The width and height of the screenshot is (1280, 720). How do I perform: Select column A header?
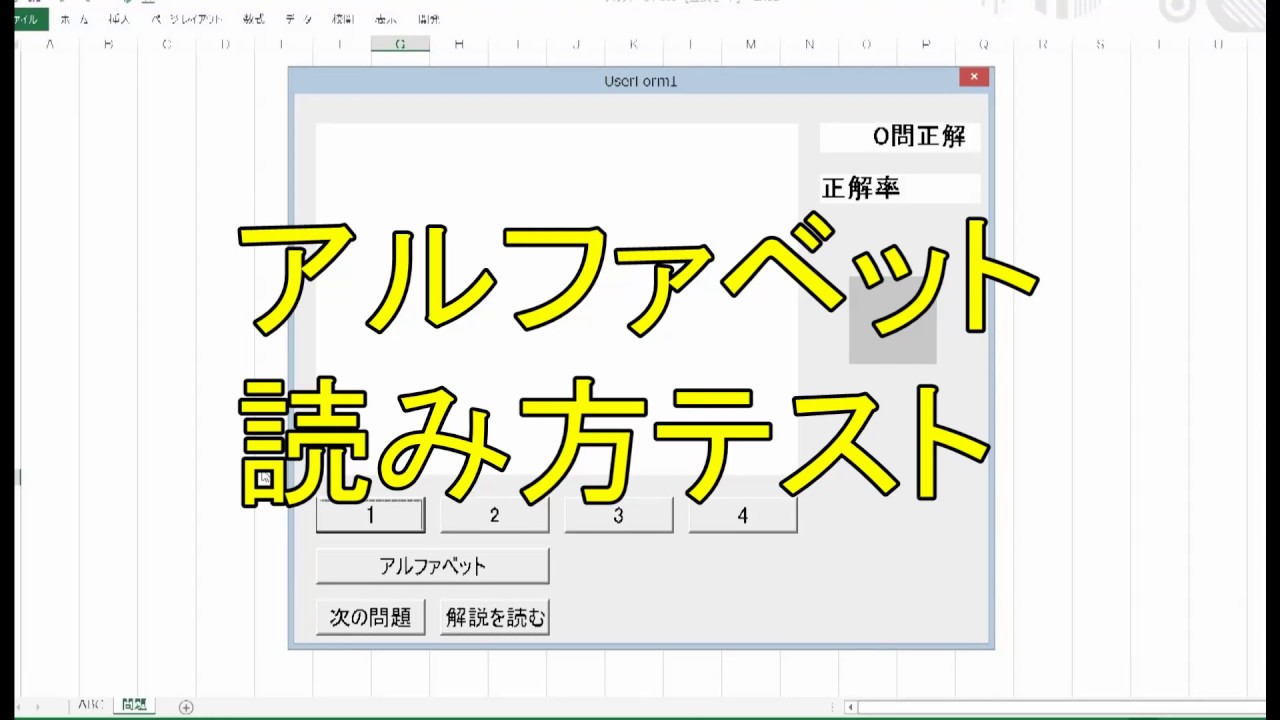click(x=49, y=44)
